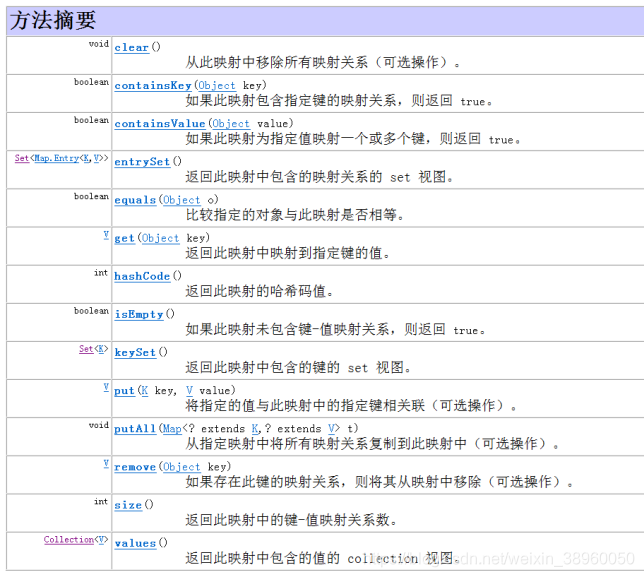The height and width of the screenshot is (577, 644).
Task: Click the Collection return type link
Action: coord(69,540)
